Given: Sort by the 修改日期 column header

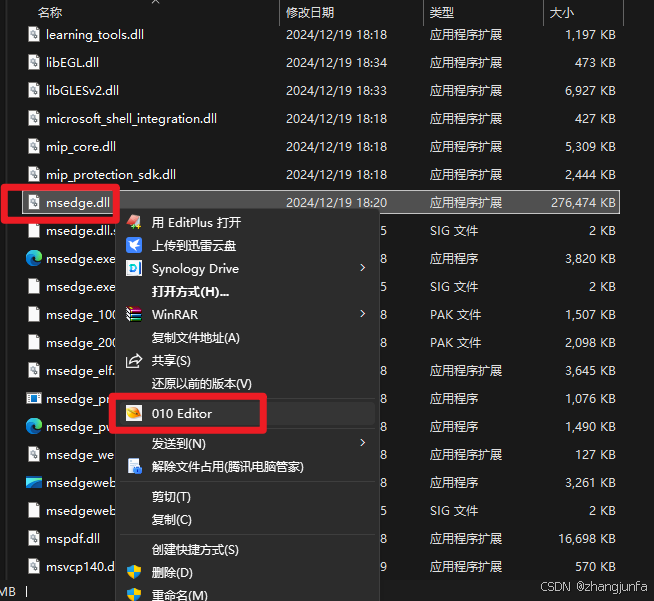Looking at the screenshot, I should coord(310,13).
